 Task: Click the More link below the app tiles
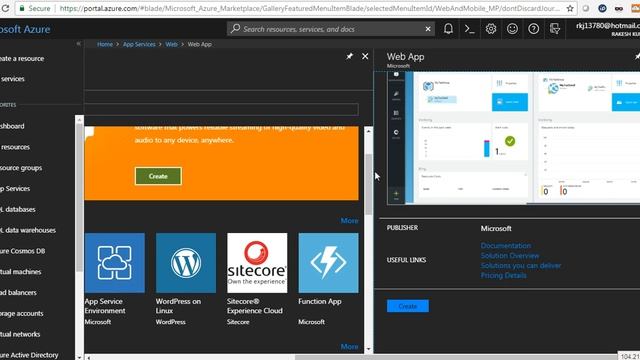click(x=349, y=347)
